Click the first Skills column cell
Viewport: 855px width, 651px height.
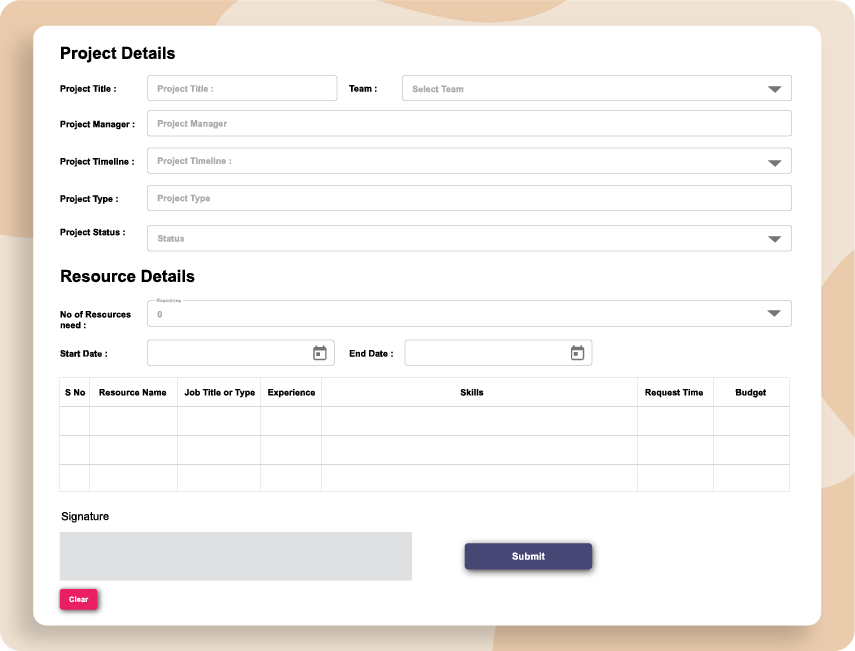click(x=478, y=420)
